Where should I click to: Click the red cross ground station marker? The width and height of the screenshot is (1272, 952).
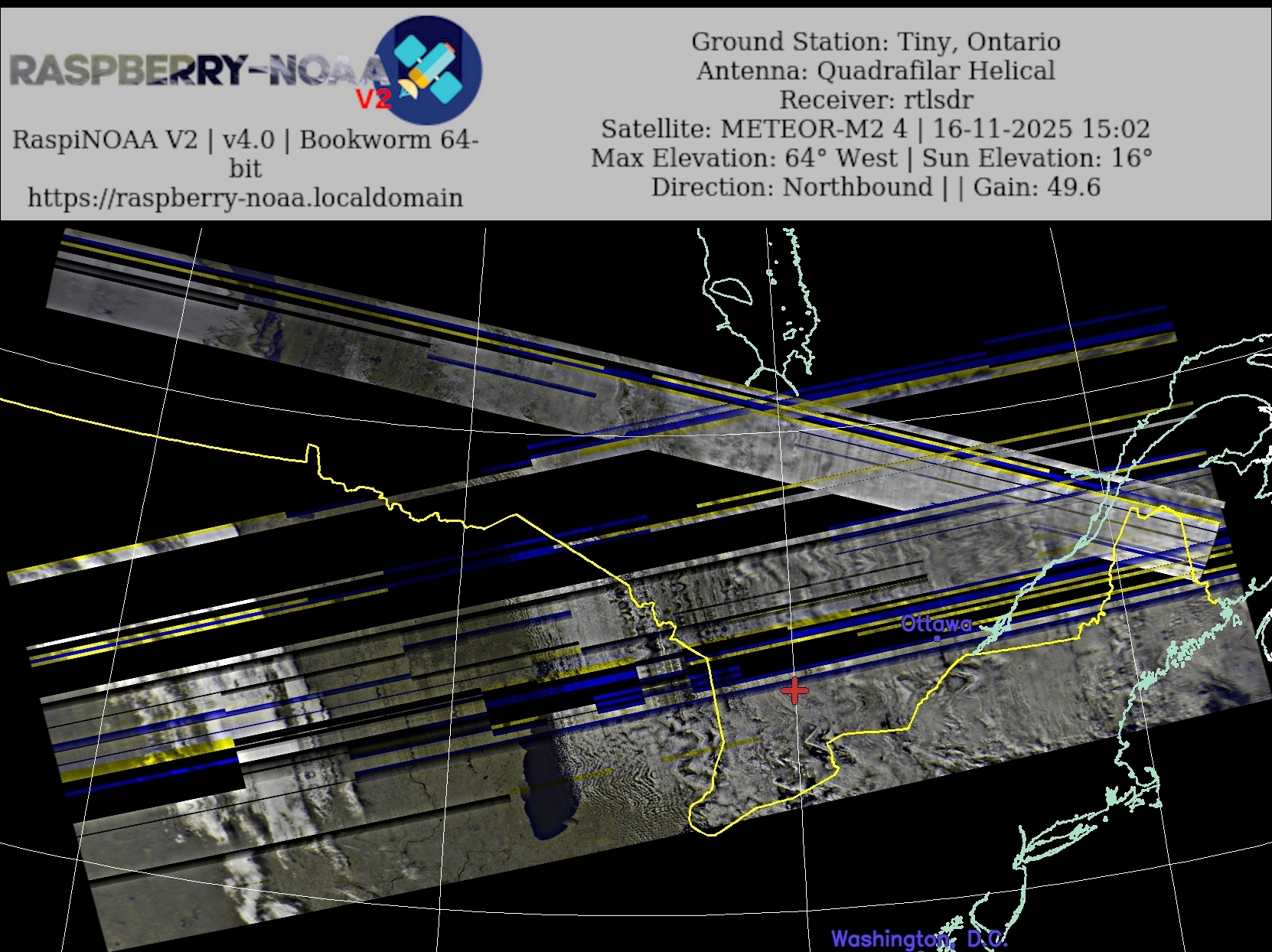(795, 690)
